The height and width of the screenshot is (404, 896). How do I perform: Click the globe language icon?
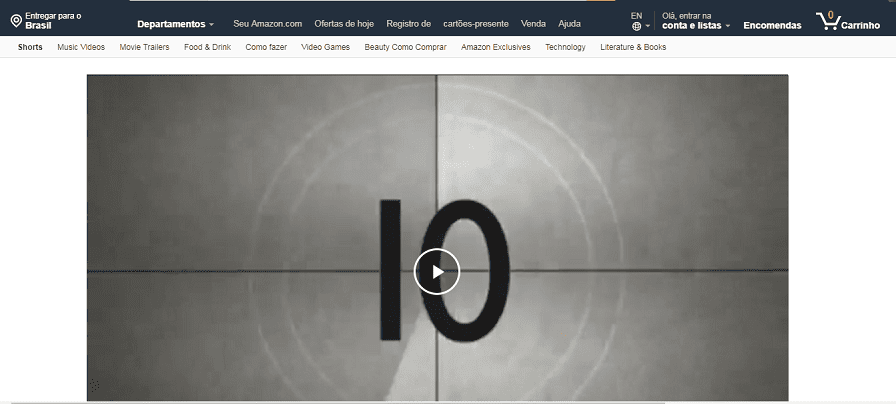point(637,26)
